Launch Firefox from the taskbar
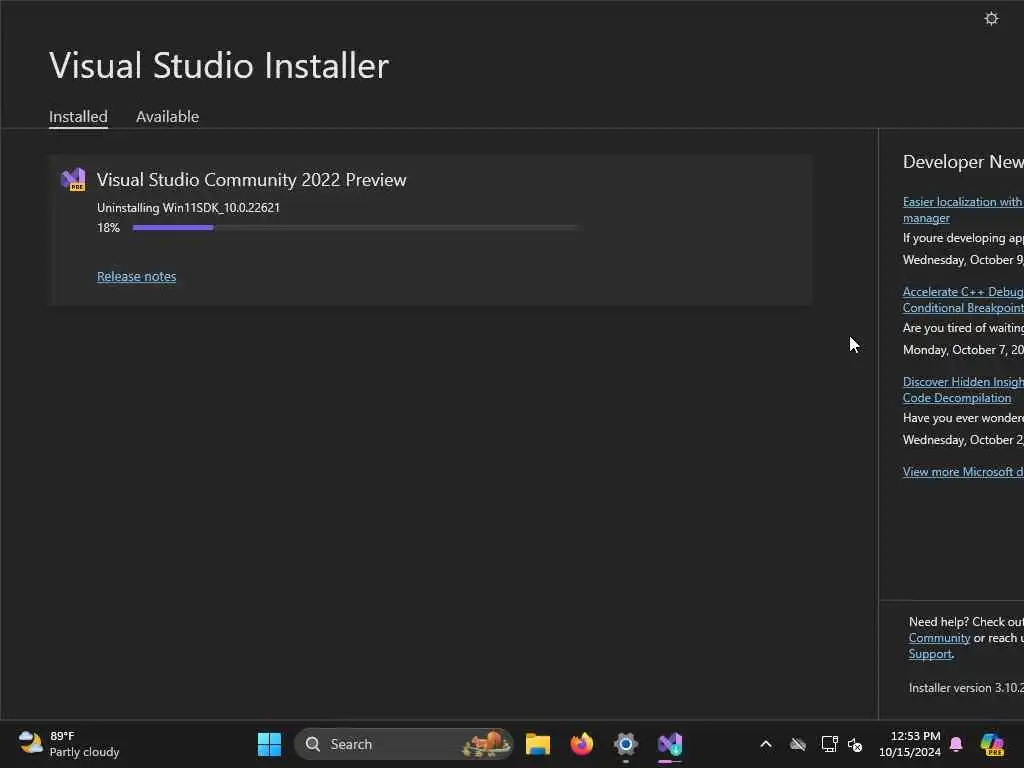 (x=581, y=744)
